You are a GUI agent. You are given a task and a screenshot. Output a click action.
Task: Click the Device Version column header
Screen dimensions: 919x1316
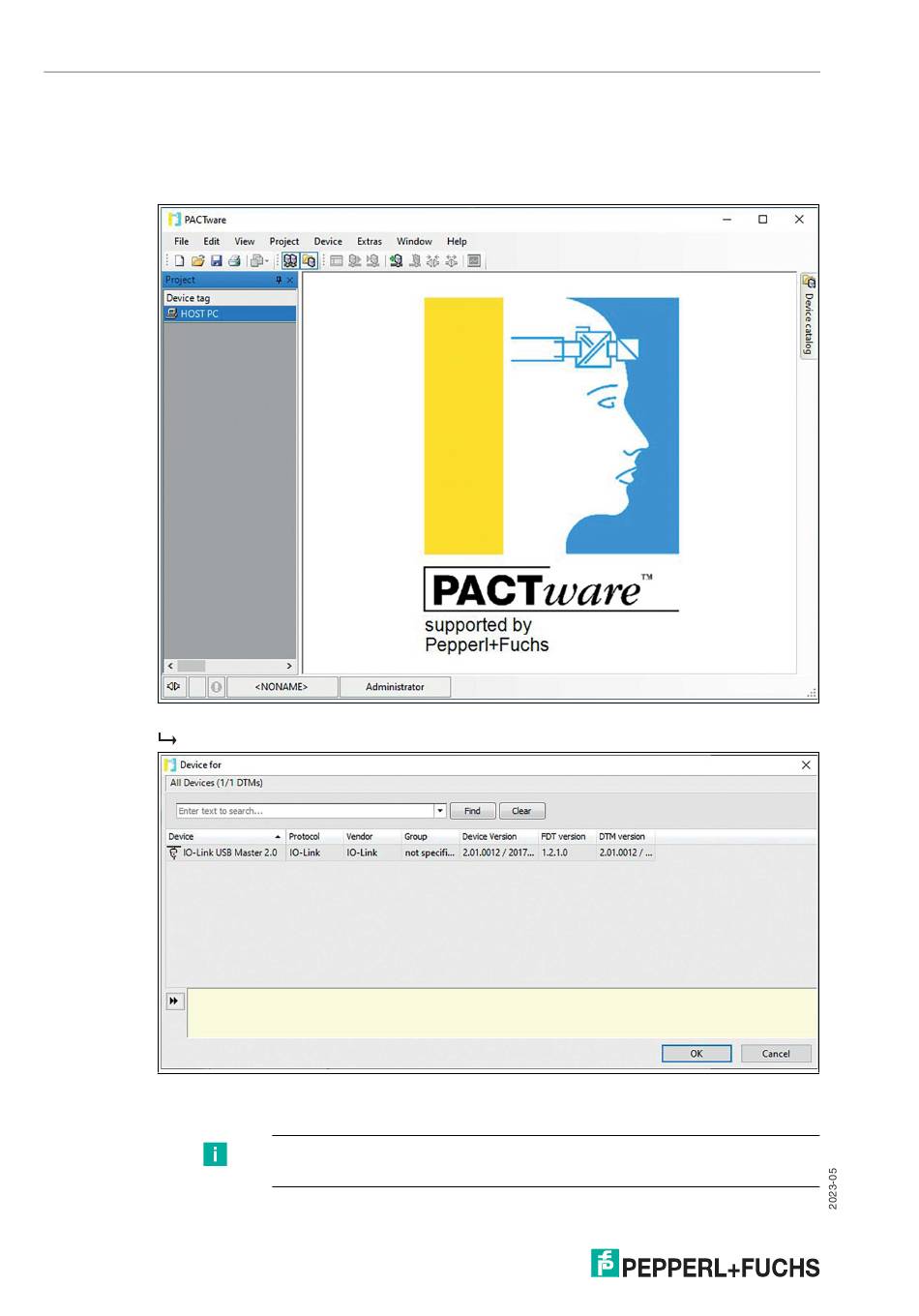(498, 837)
